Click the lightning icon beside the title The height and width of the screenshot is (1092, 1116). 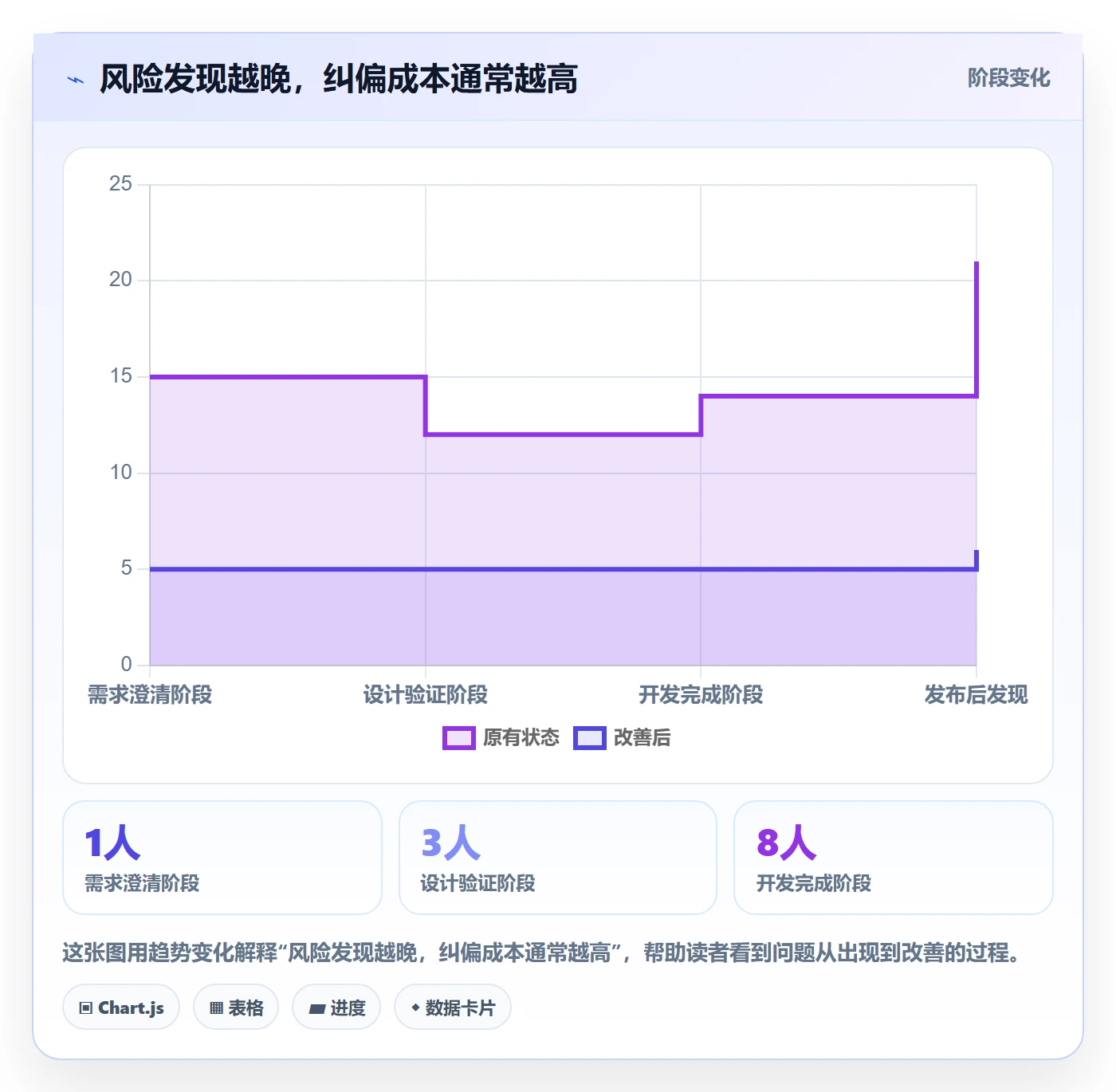(x=76, y=80)
